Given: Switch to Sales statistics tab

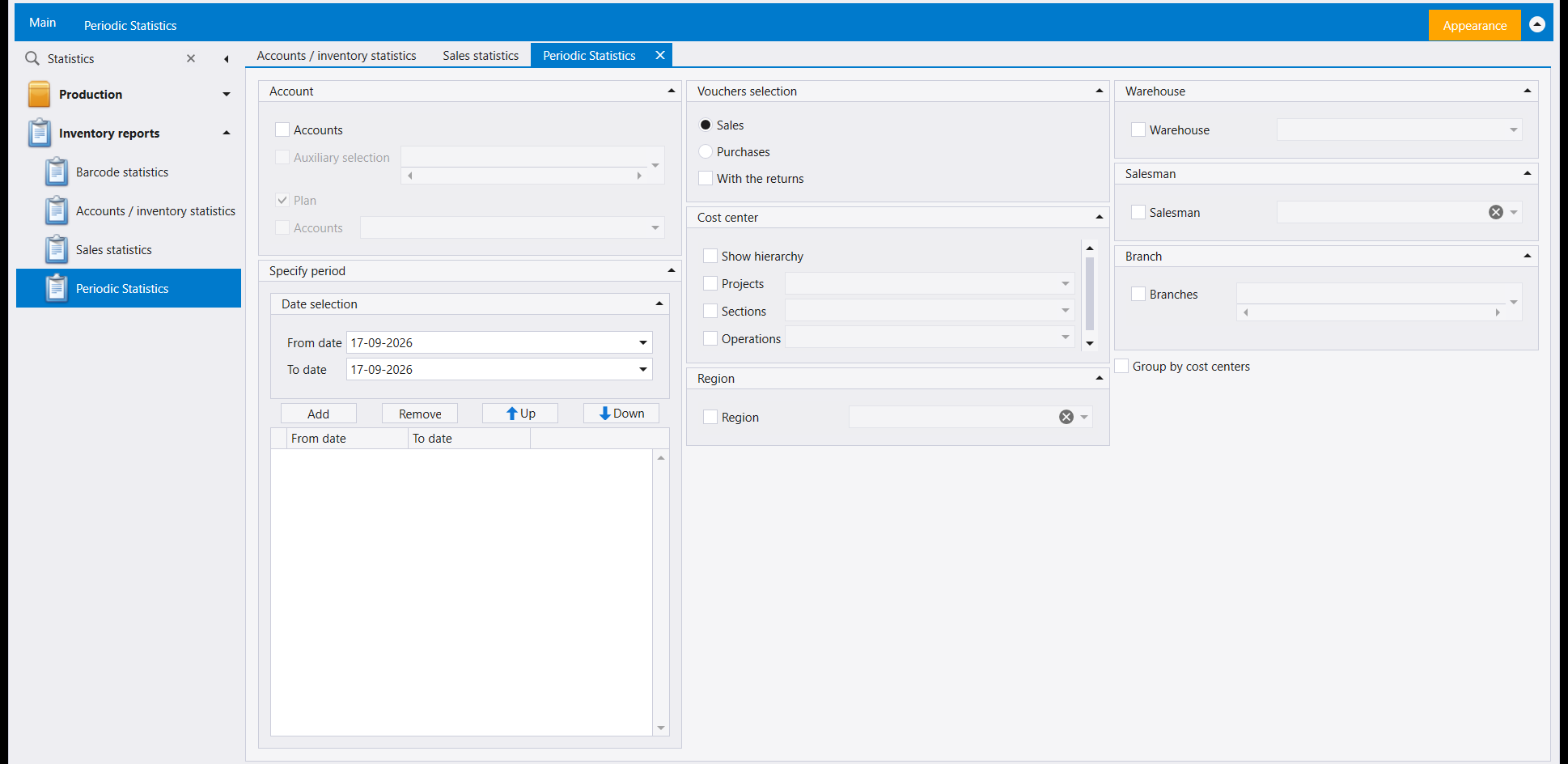Looking at the screenshot, I should point(481,55).
